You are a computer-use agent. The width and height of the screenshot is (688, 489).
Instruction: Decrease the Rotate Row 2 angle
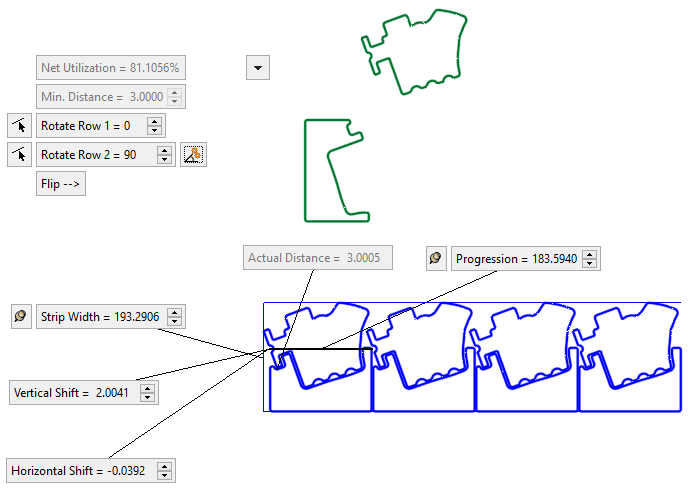tap(165, 159)
